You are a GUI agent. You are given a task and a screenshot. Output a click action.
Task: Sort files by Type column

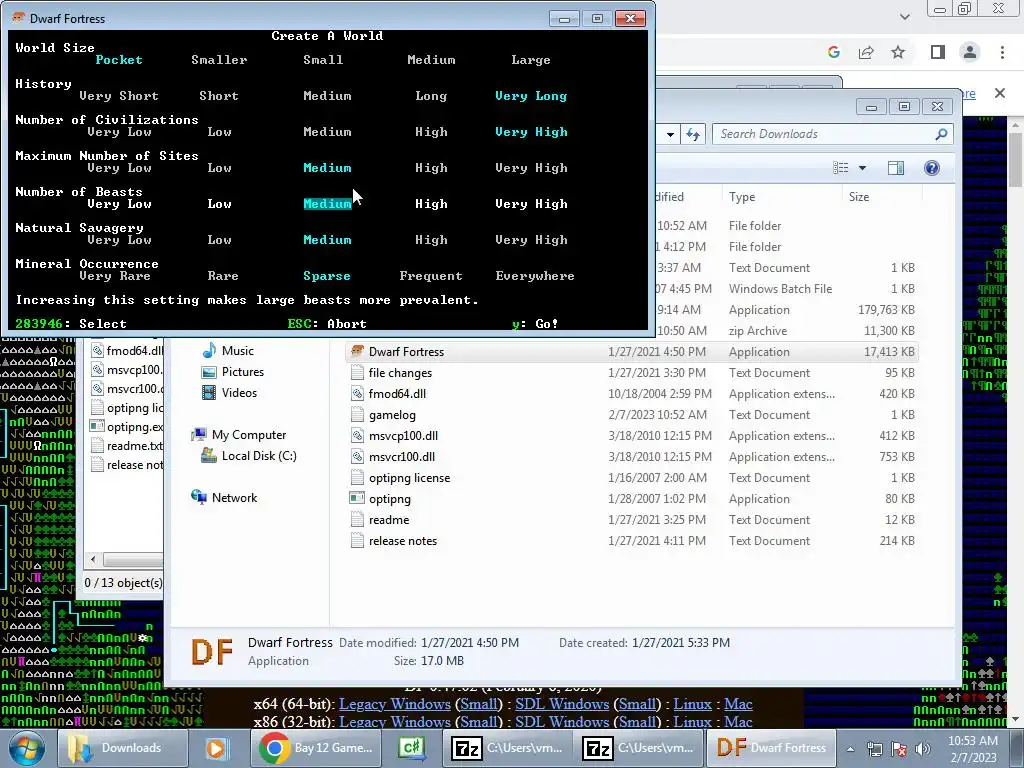tap(781, 197)
